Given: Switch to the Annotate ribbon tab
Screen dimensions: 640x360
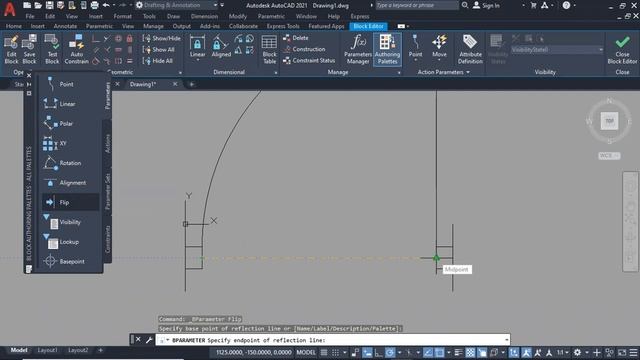Looking at the screenshot, I should coord(65,26).
